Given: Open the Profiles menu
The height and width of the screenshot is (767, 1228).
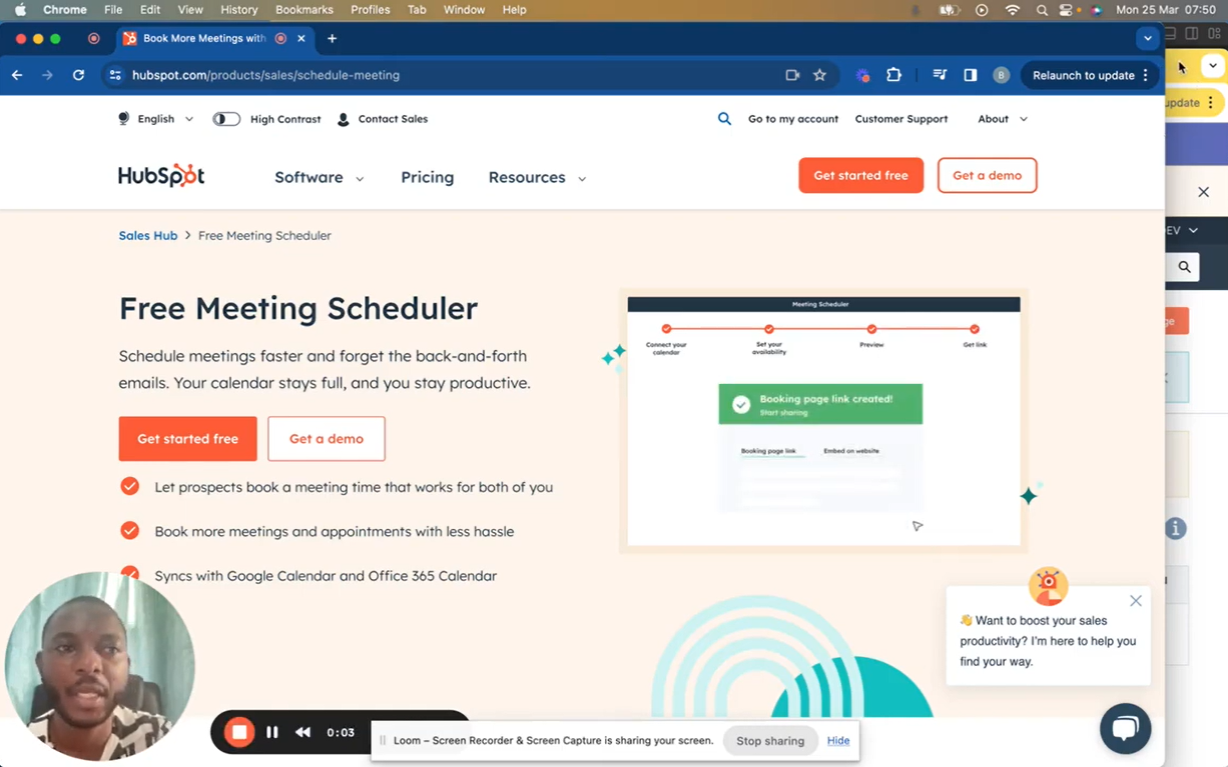Looking at the screenshot, I should click(370, 10).
